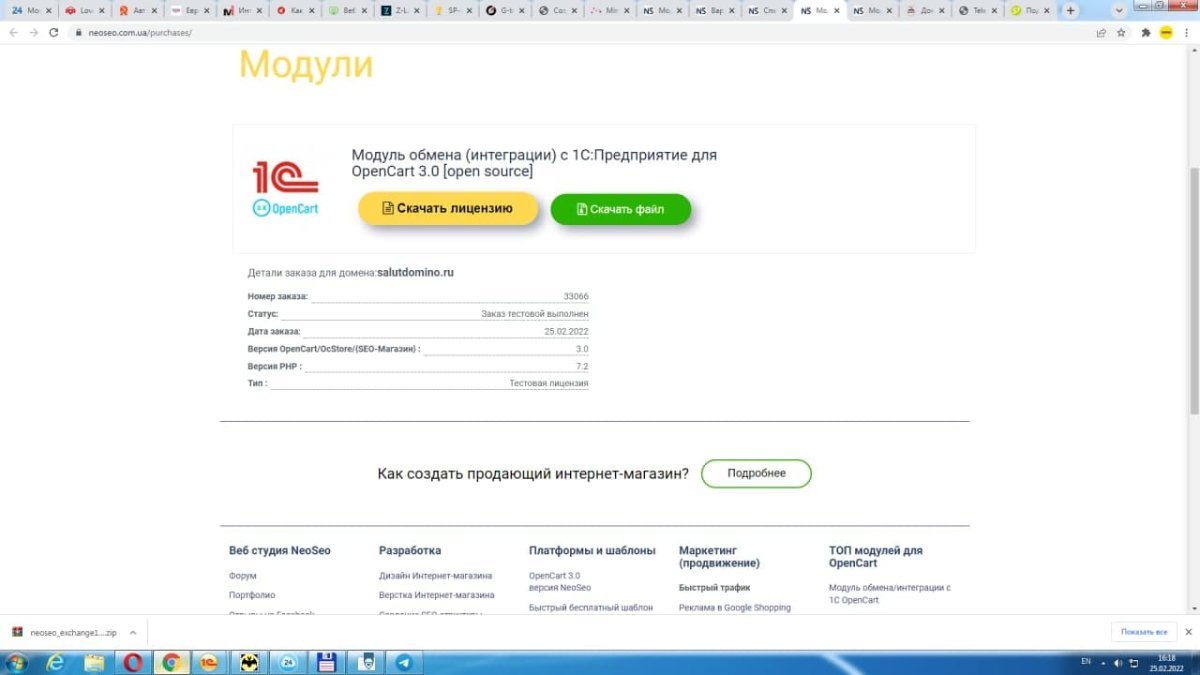Viewport: 1200px width, 675px height.
Task: Click the green Скачать файл button
Action: point(620,209)
